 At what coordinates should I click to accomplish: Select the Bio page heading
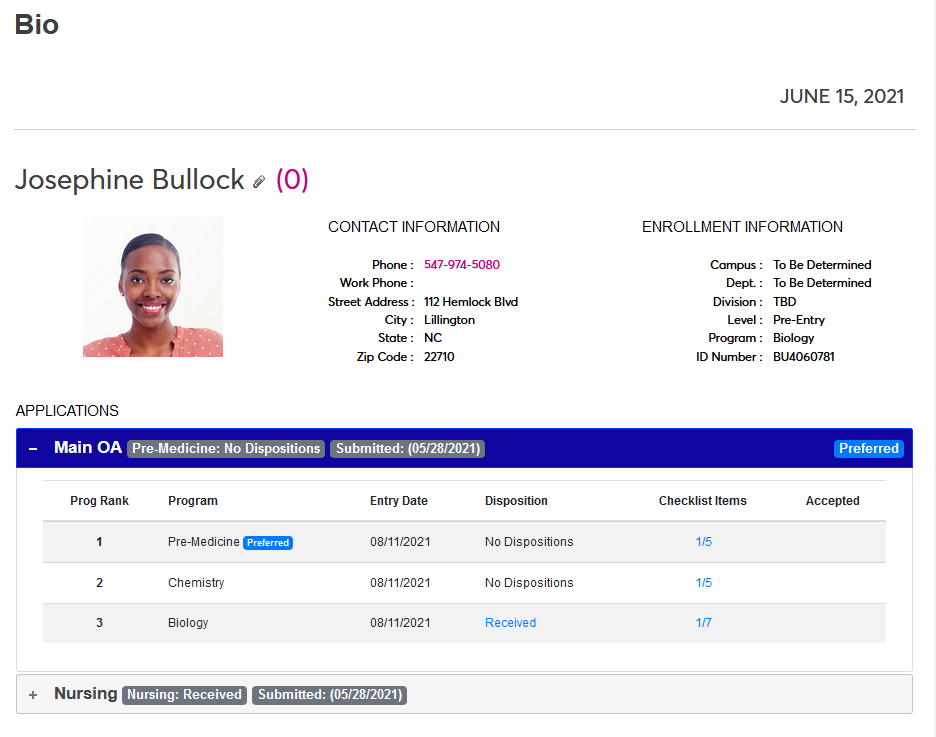(36, 25)
